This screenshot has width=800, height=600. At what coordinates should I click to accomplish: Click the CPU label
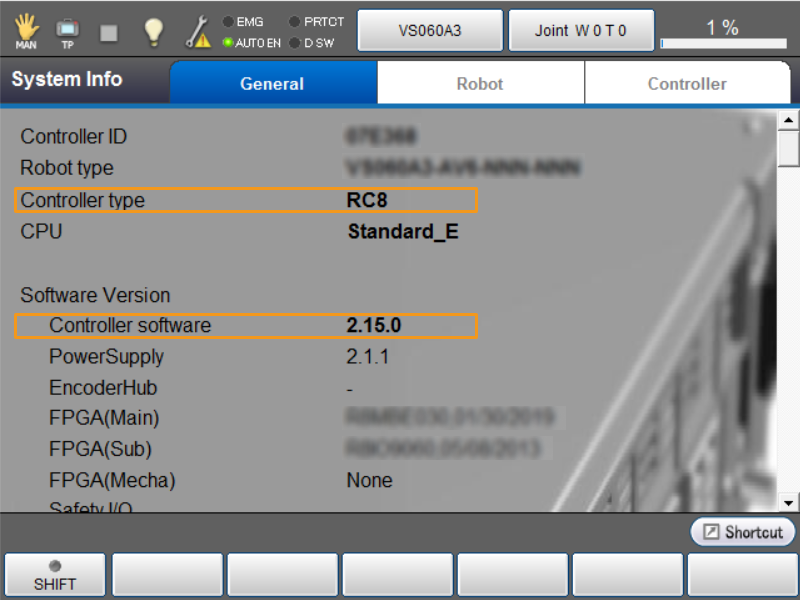(x=41, y=232)
